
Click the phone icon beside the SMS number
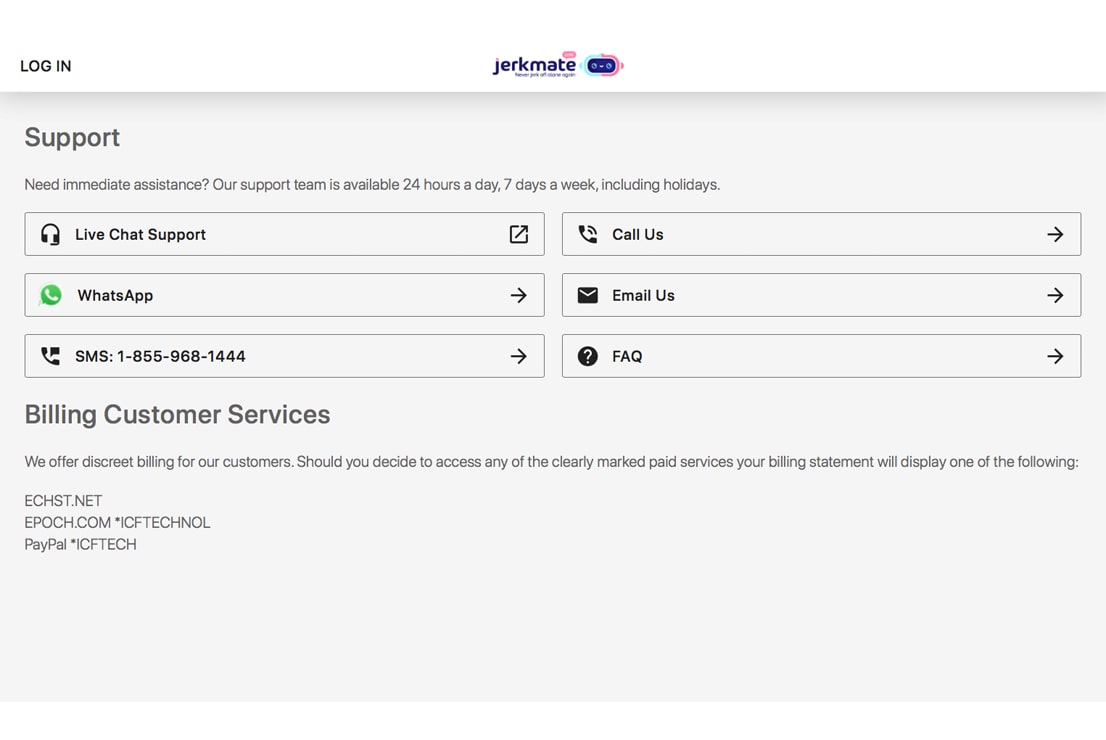50,356
